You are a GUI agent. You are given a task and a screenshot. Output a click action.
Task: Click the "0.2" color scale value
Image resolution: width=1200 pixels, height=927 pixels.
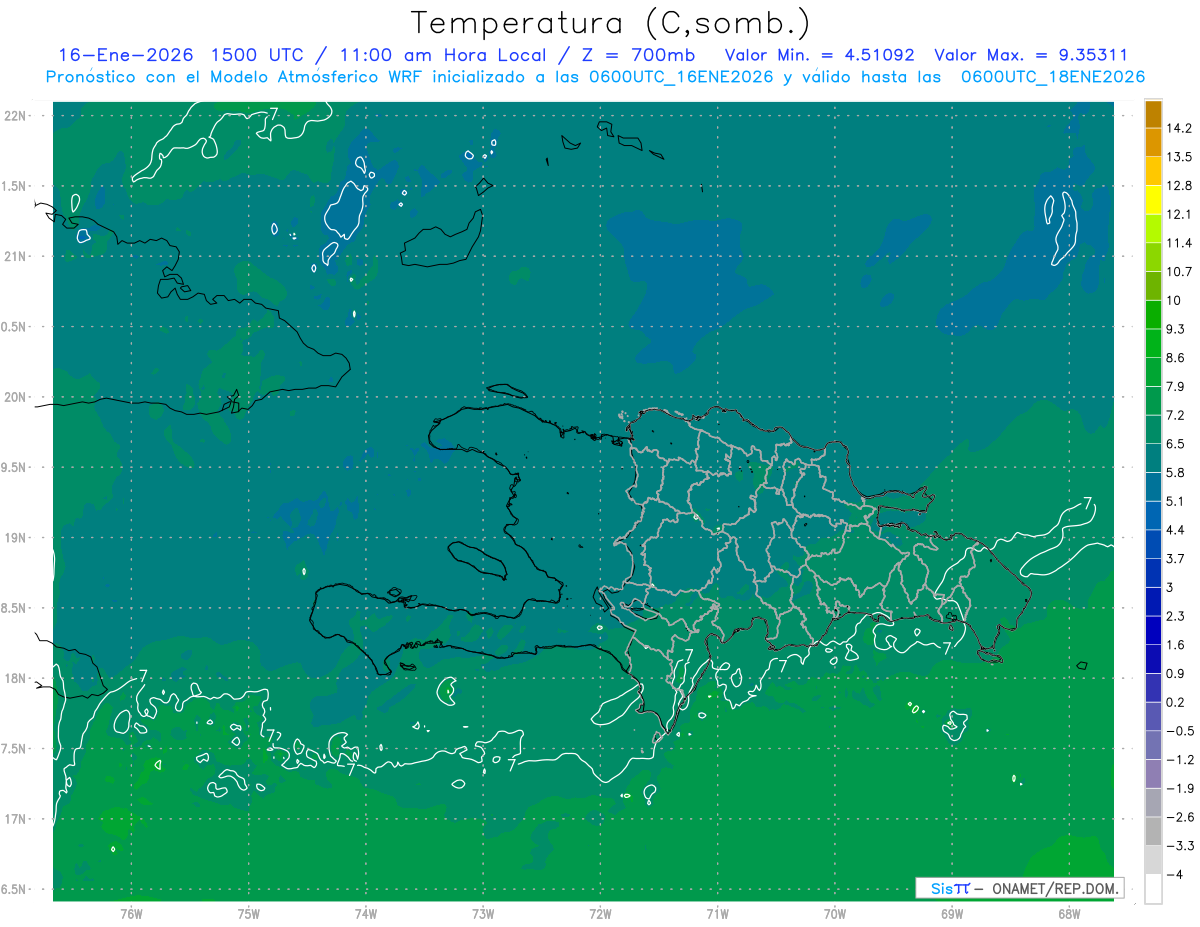pyautogui.click(x=1176, y=702)
